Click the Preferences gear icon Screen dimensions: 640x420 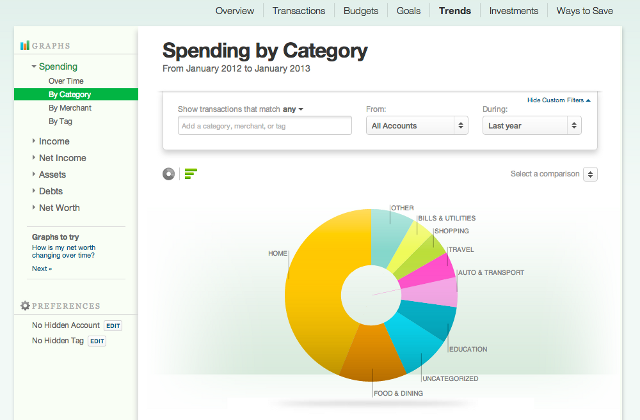click(x=25, y=306)
